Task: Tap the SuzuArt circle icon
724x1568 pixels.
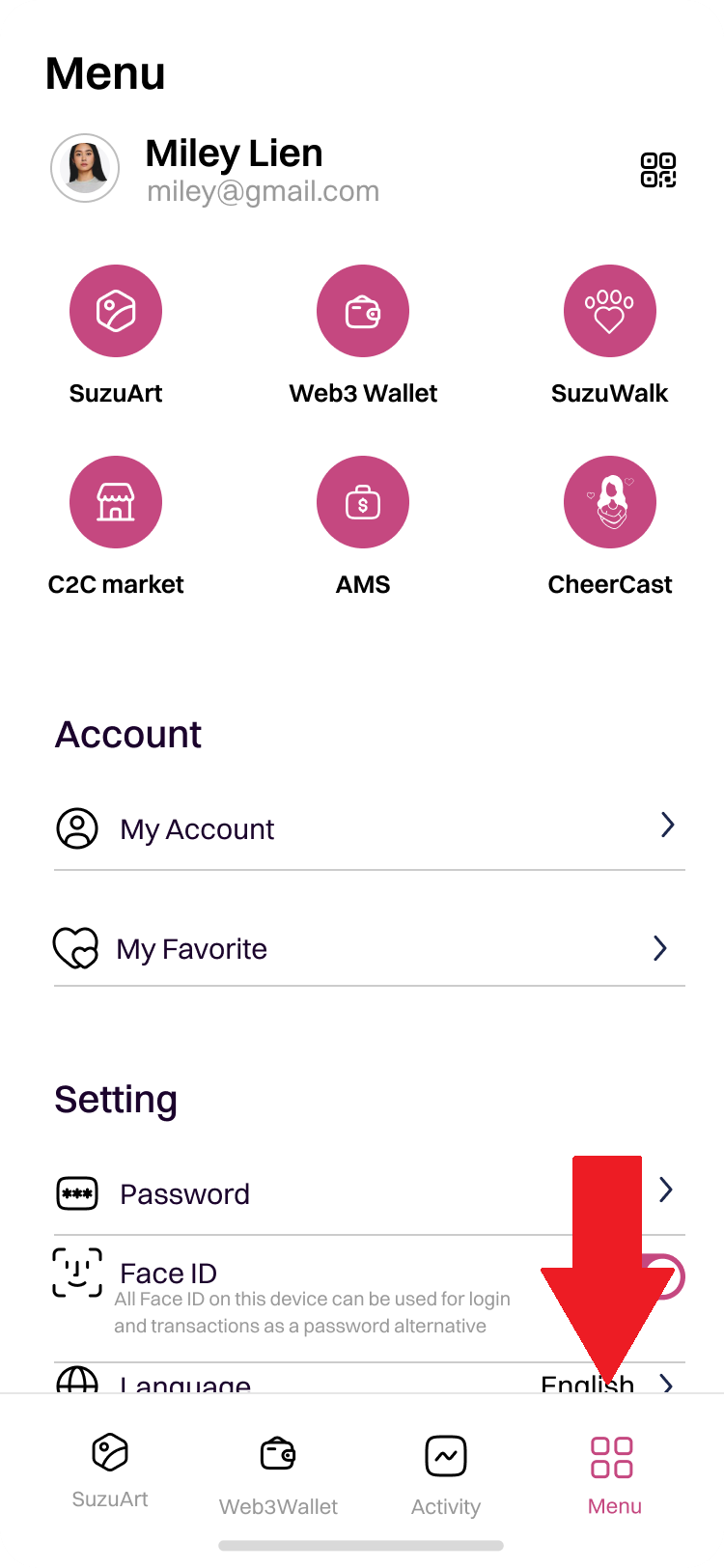Action: click(116, 311)
